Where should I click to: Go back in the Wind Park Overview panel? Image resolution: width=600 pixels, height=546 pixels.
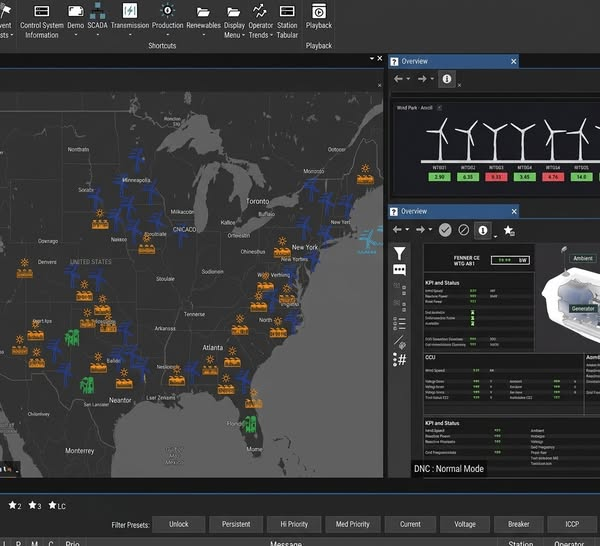coord(398,79)
